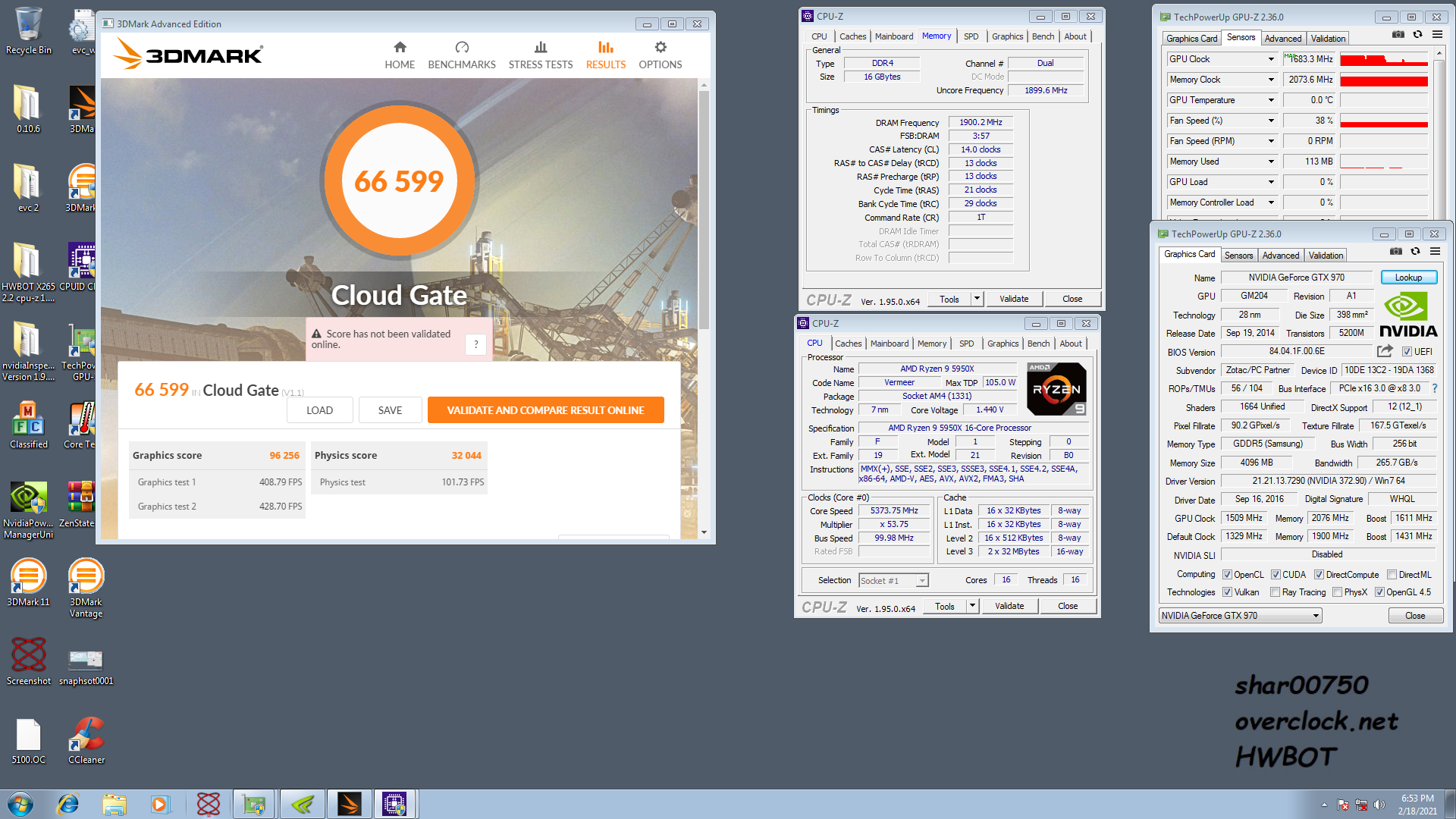Image resolution: width=1456 pixels, height=819 pixels.
Task: Click Lookup button in GPU-Z
Action: (1408, 278)
